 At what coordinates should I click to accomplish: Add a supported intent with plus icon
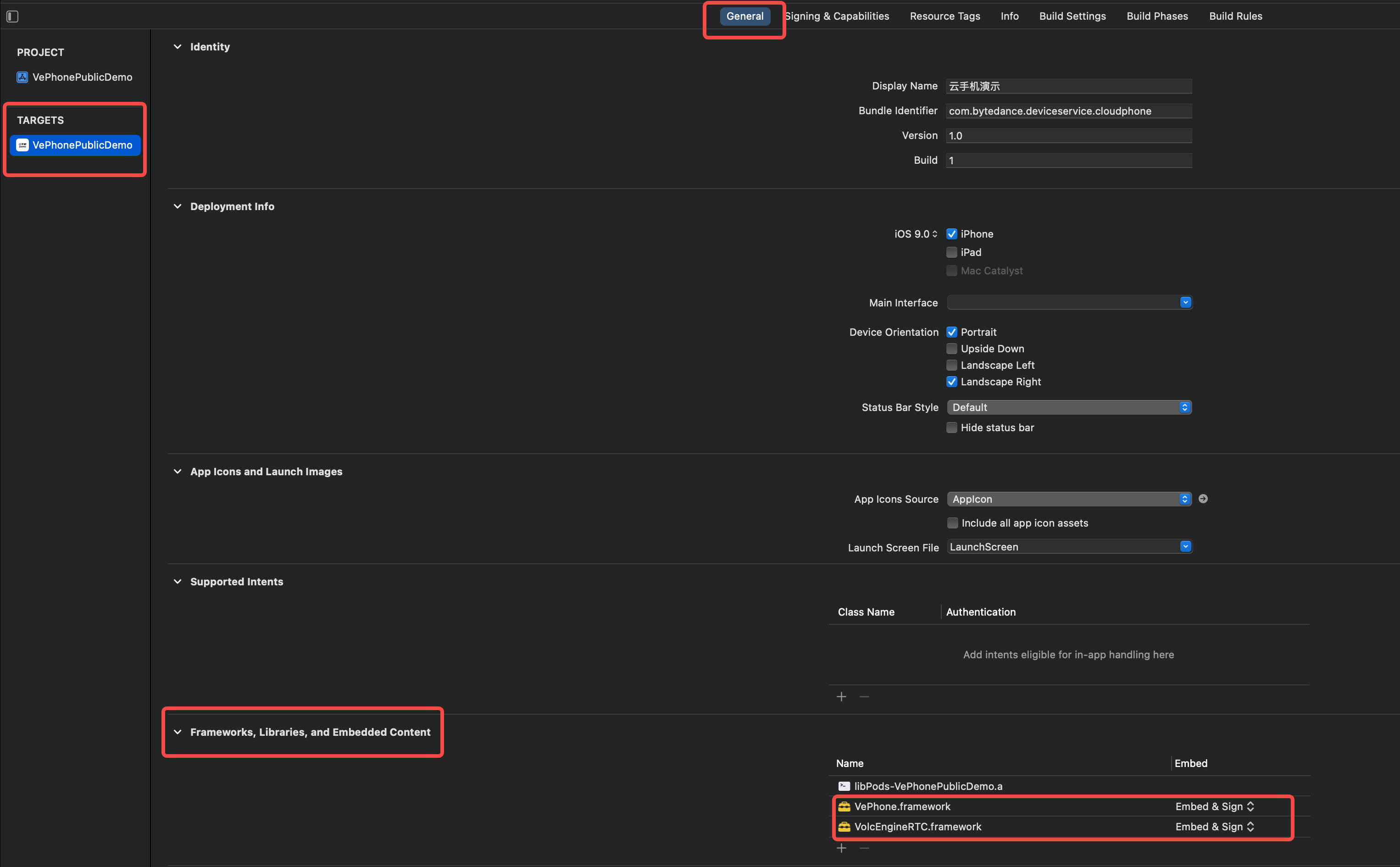click(x=841, y=697)
